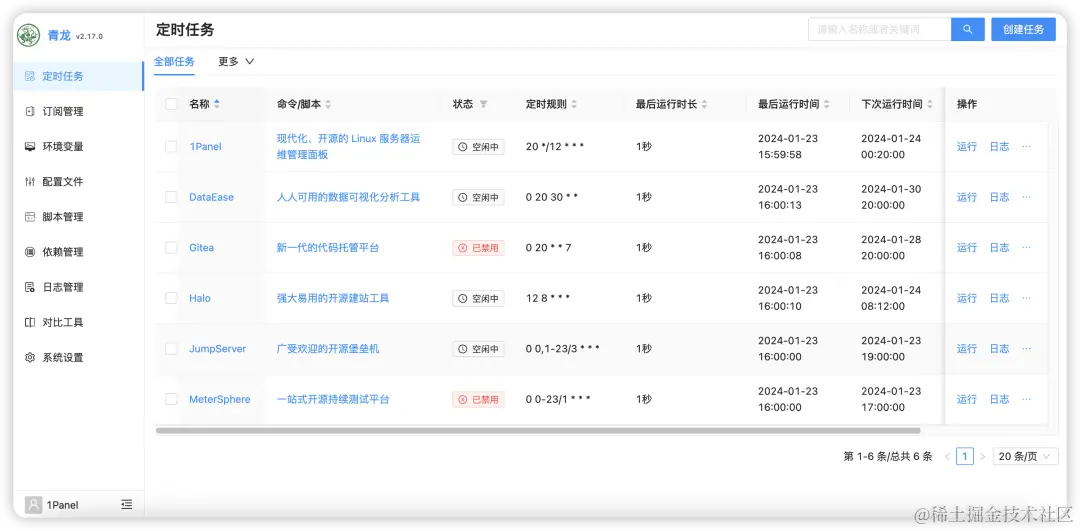This screenshot has width=1080, height=531.
Task: Focus the search keyword input field
Action: click(880, 30)
